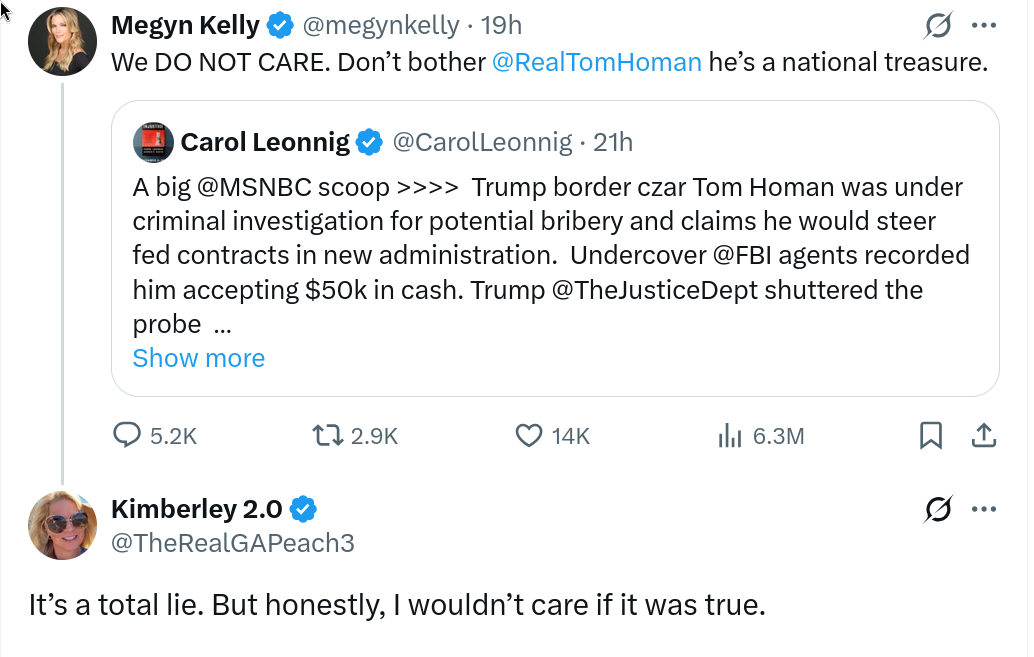Screen dimensions: 1034x657
Task: Click the @megynkelly handle
Action: tap(377, 25)
